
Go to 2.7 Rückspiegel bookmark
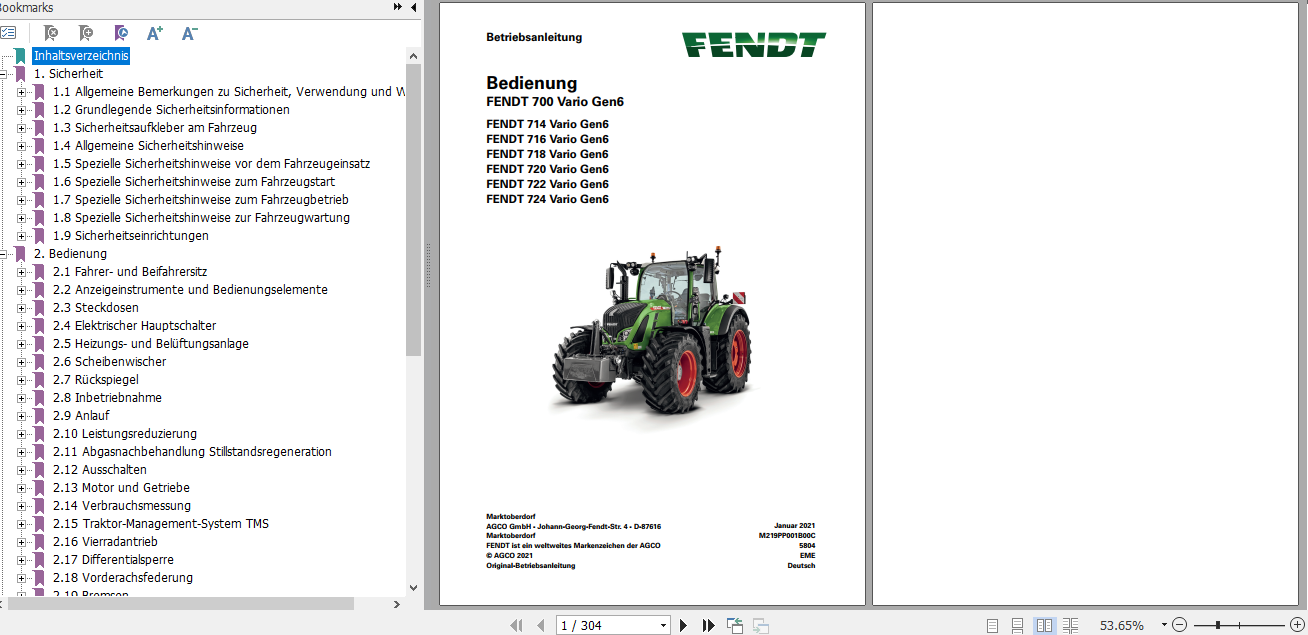click(96, 380)
